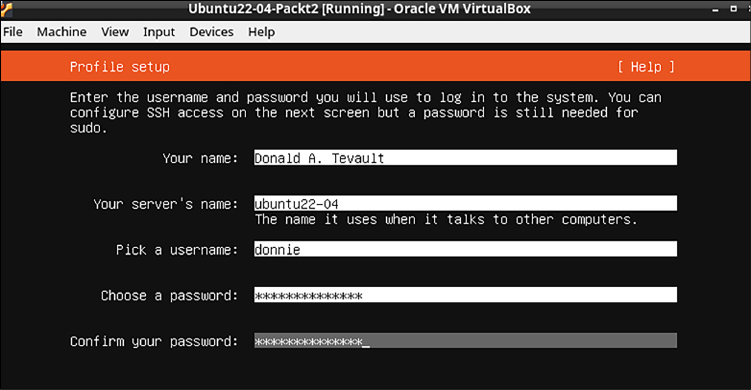Click the 'Confirm your password:' label
This screenshot has width=751, height=390.
pyautogui.click(x=154, y=341)
